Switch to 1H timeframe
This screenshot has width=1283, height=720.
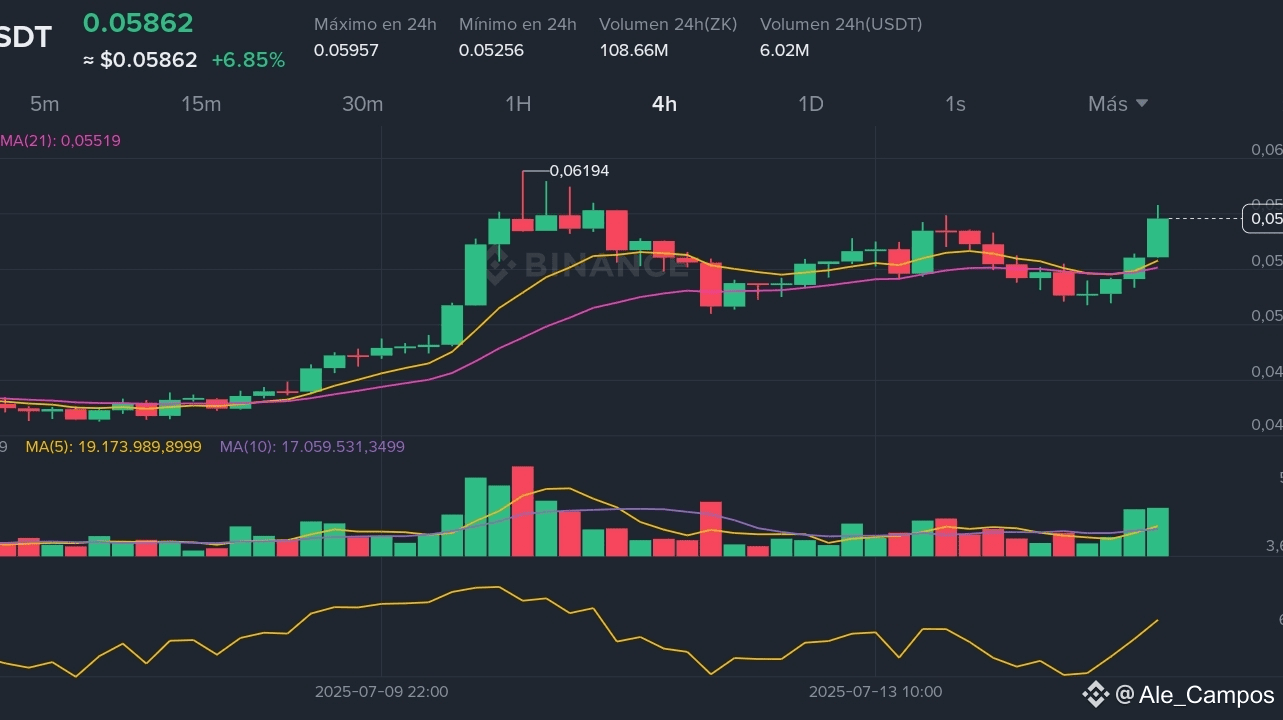click(518, 104)
